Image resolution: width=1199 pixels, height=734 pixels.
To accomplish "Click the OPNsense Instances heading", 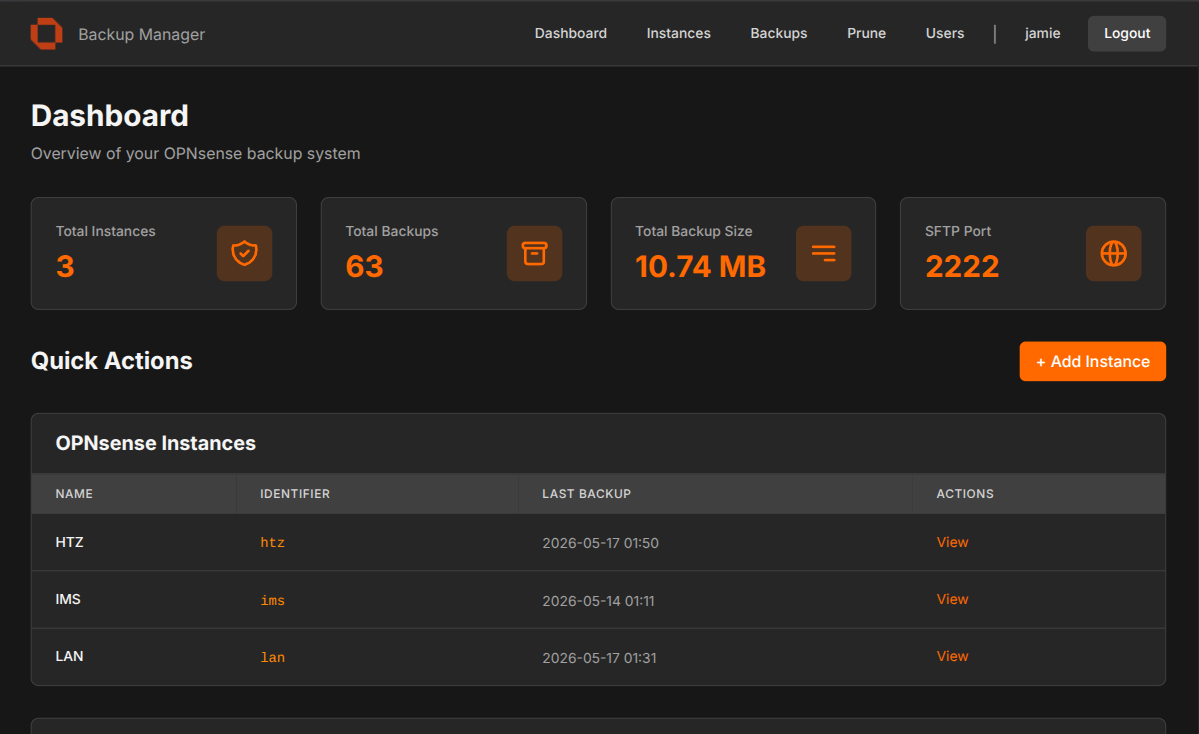I will [155, 443].
